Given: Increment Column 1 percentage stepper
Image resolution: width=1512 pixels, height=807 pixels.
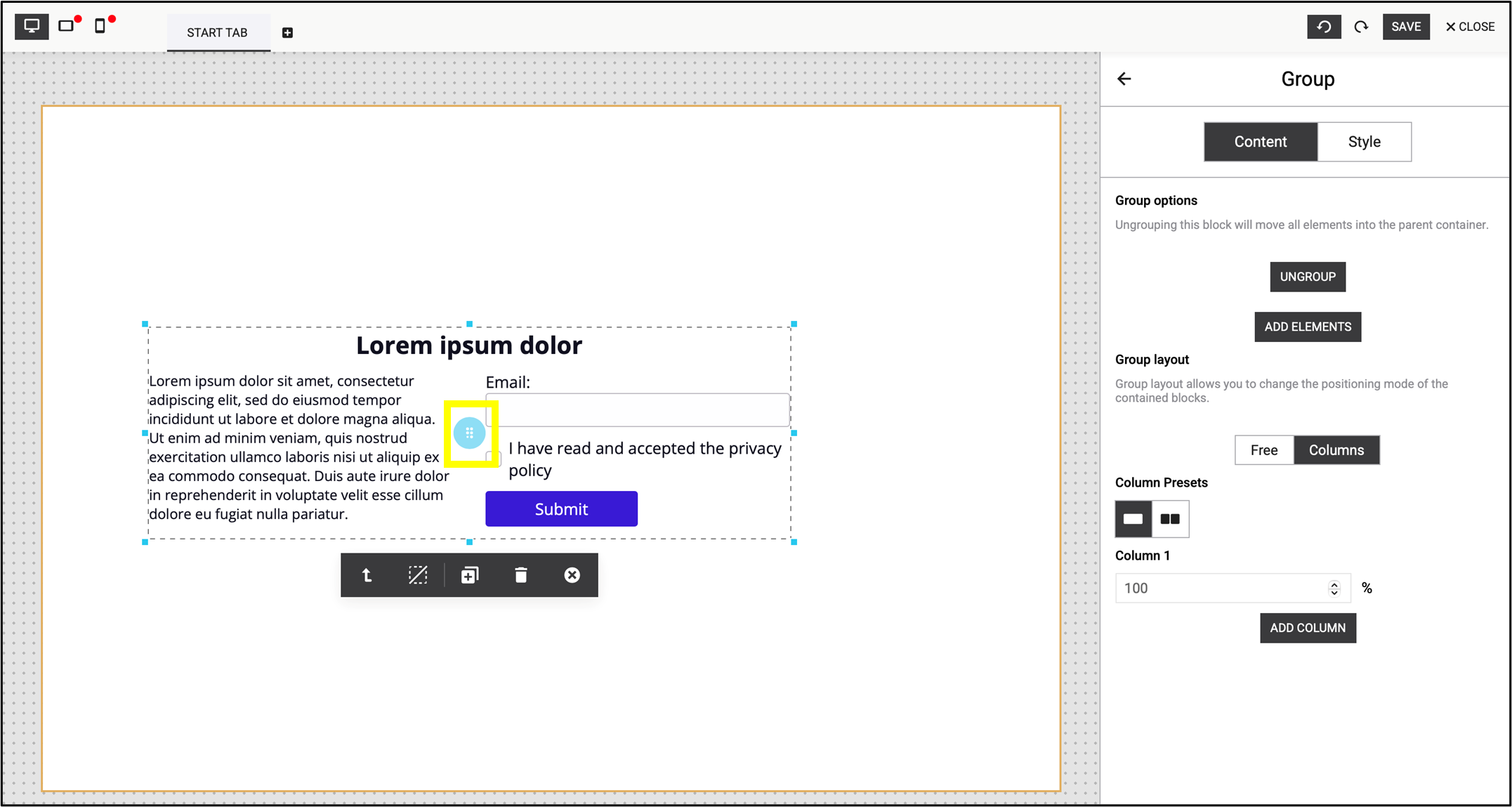Looking at the screenshot, I should (1334, 584).
